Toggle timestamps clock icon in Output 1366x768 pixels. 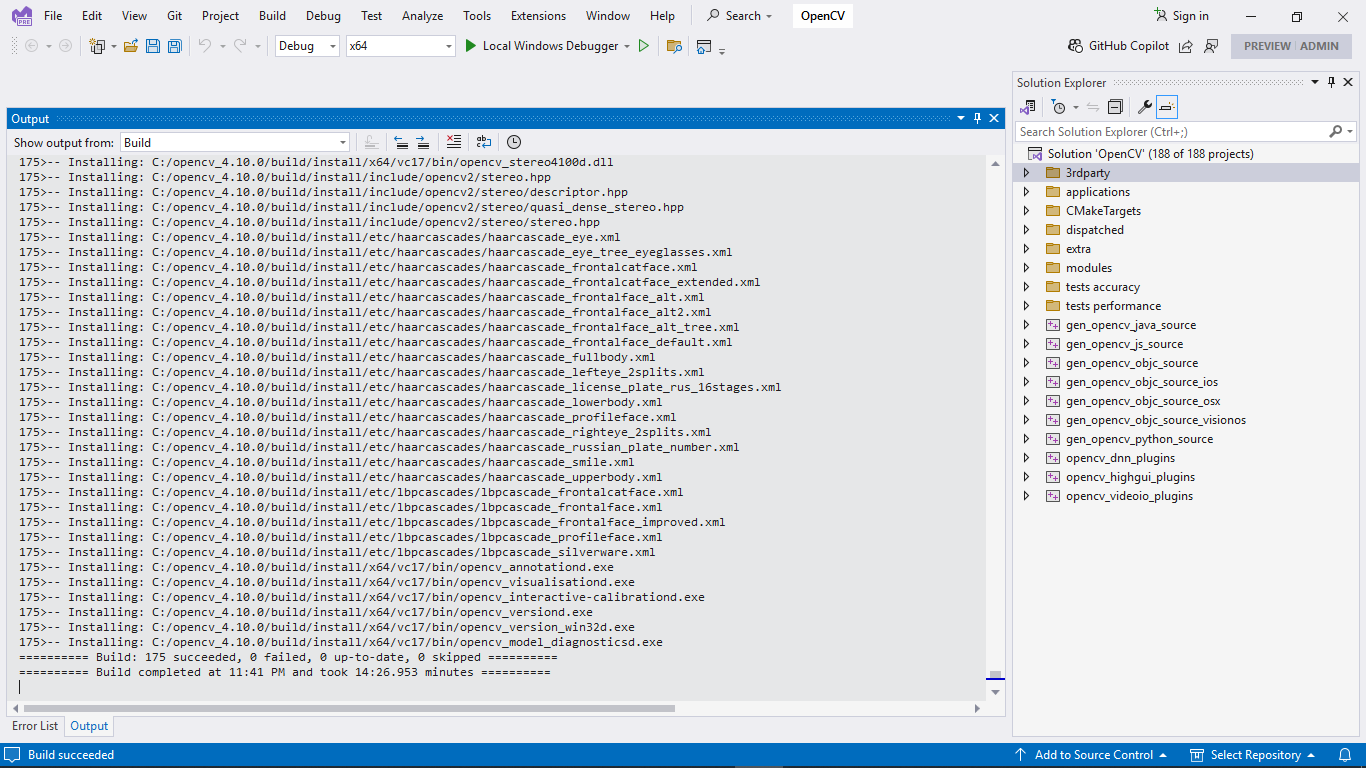pyautogui.click(x=514, y=142)
